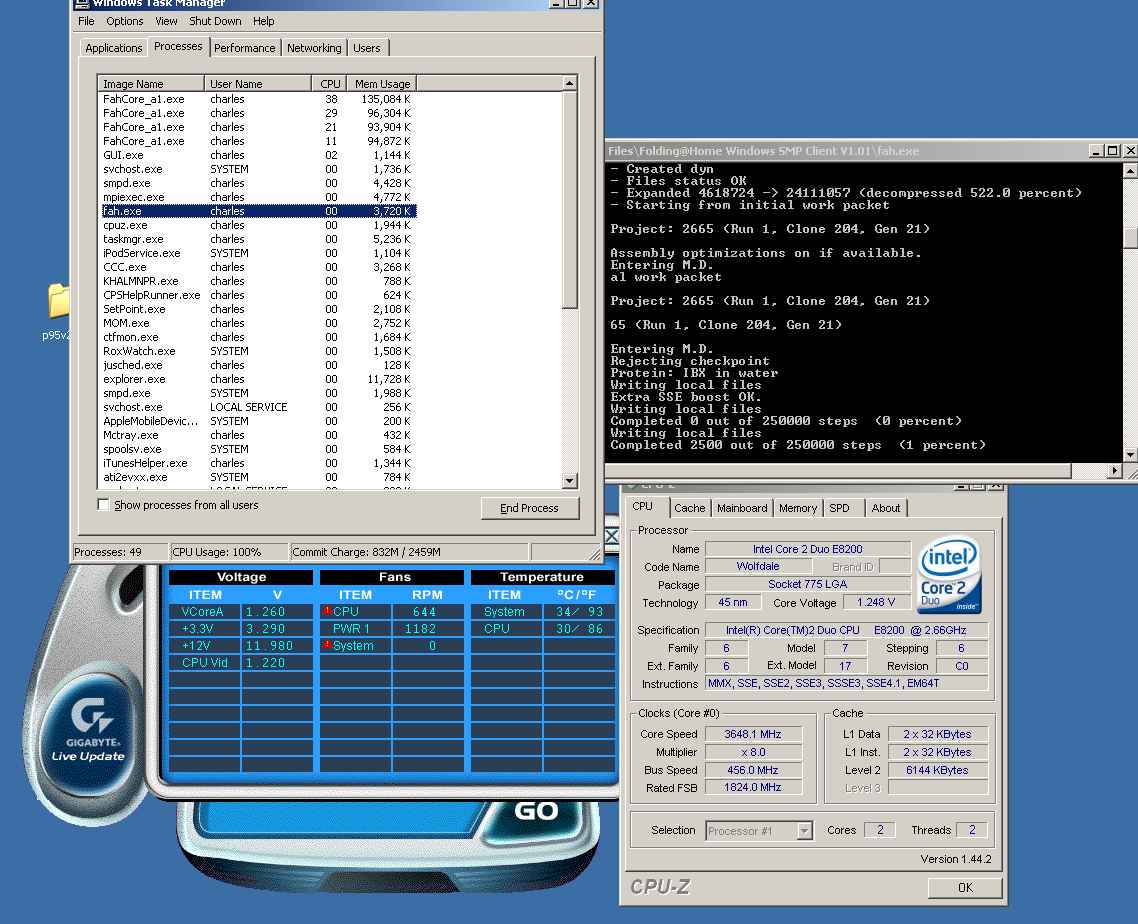This screenshot has height=924, width=1138.
Task: Select the jusched.exe process row
Action: coord(258,365)
